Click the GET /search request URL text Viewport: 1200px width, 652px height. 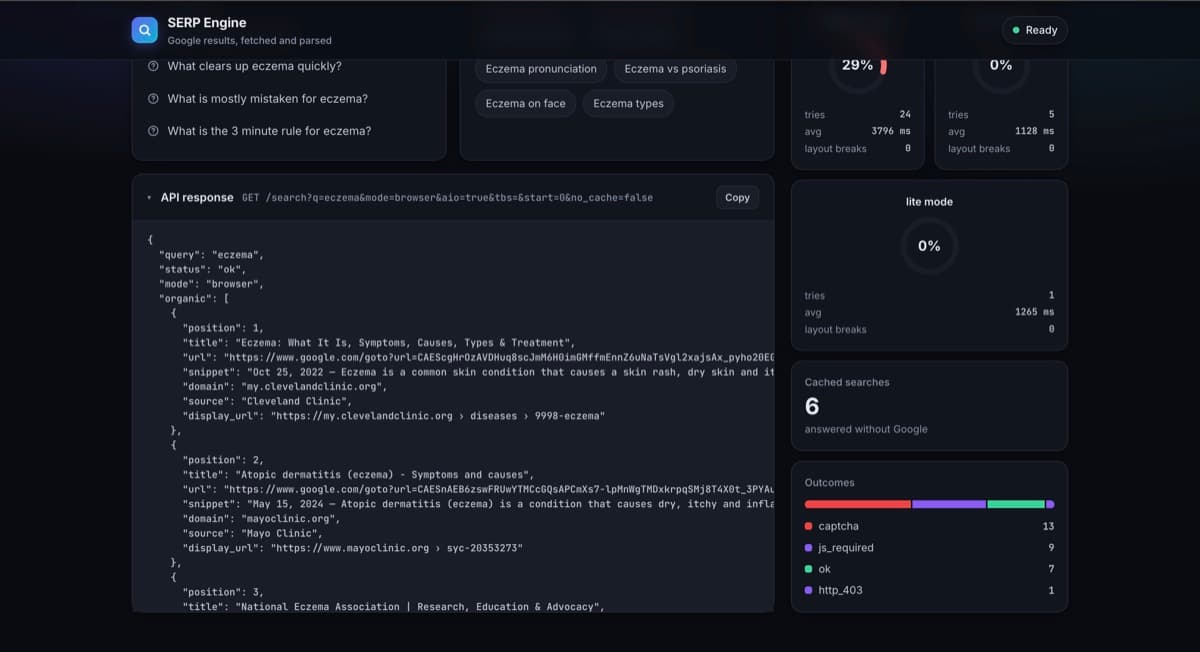click(447, 198)
